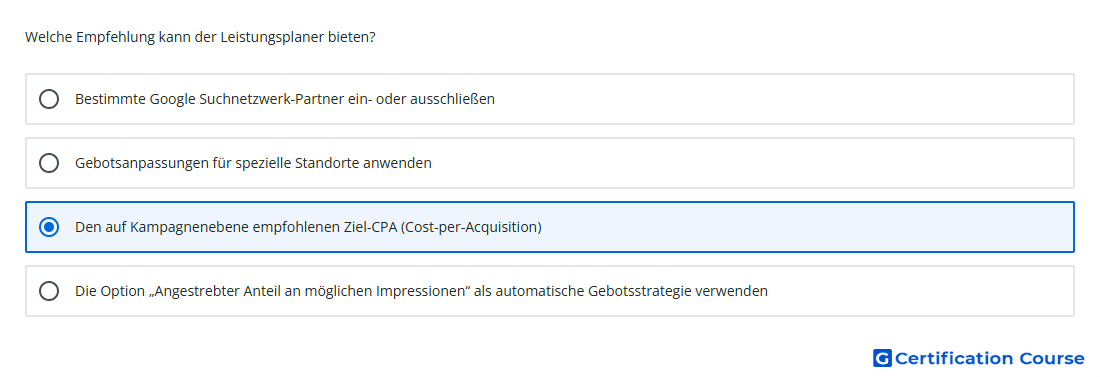Choose the Gebotsanpassungen für spezielle Standorte radio
Screen dimensions: 1100x377
[x=49, y=163]
